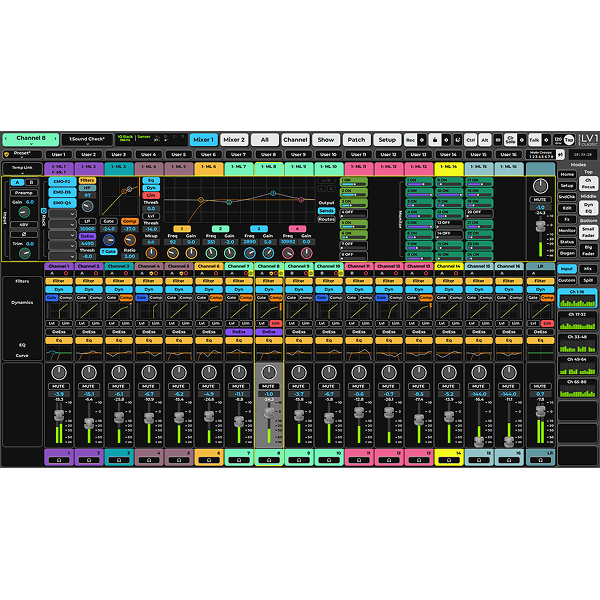Toggle the Comp on Channel 3 strip
Viewport: 600px width, 600px height.
126,298
